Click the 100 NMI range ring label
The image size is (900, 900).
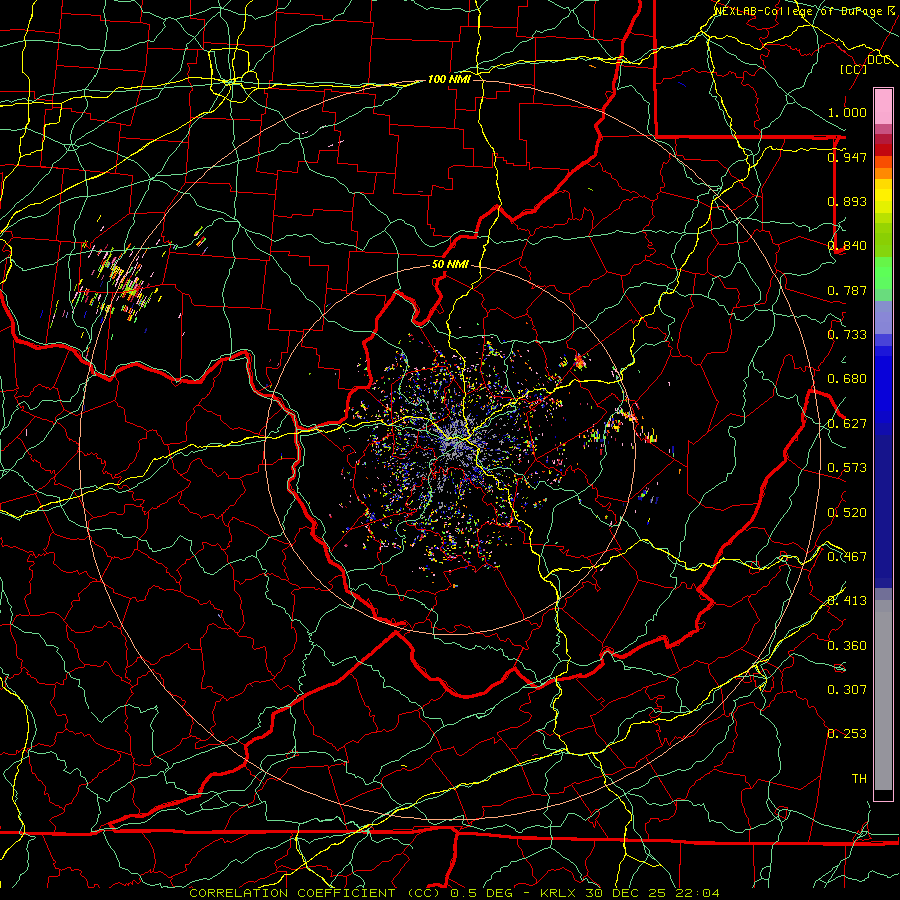coord(449,79)
